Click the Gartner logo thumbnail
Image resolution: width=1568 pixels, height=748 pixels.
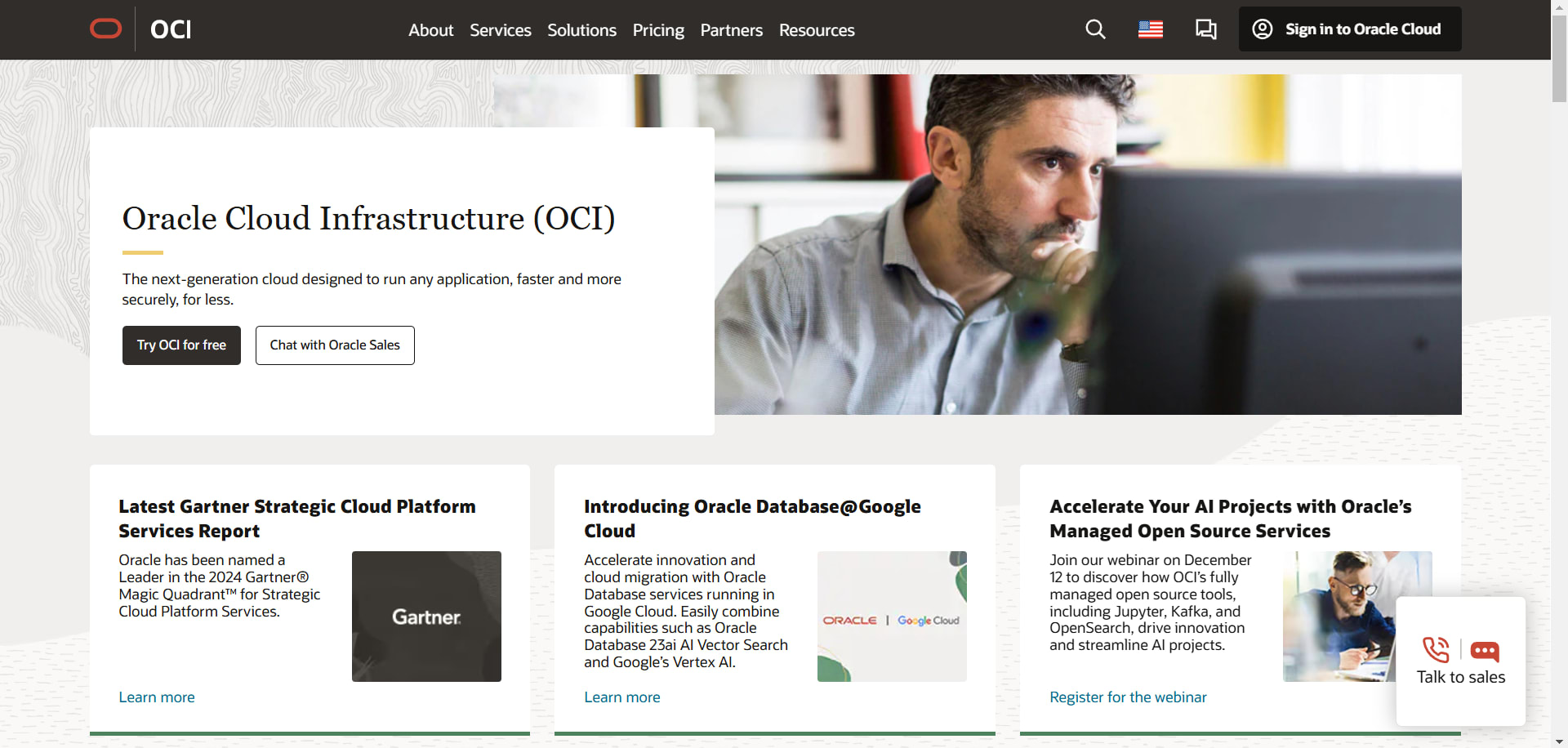(x=426, y=617)
